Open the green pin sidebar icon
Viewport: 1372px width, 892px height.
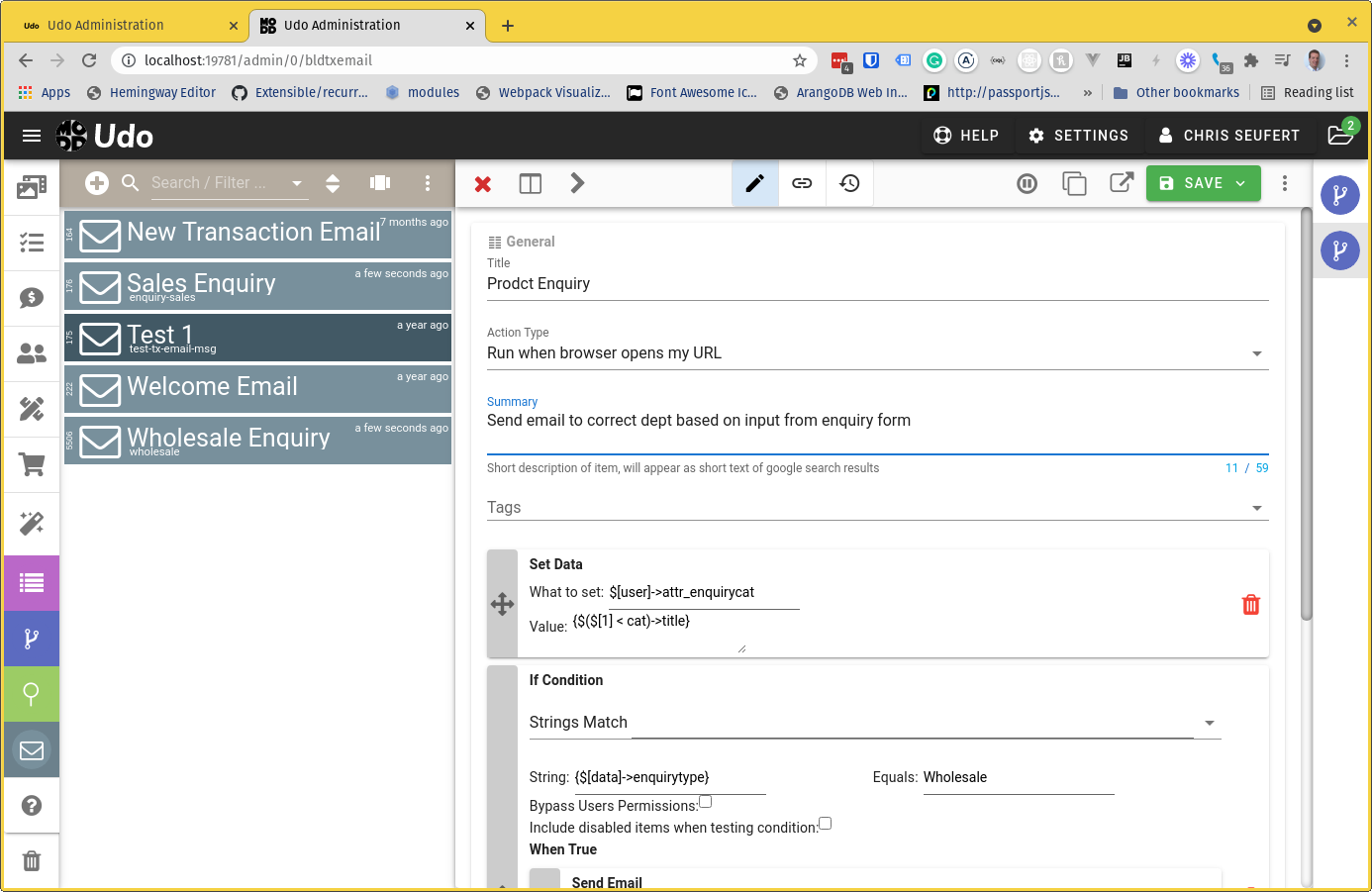click(32, 694)
